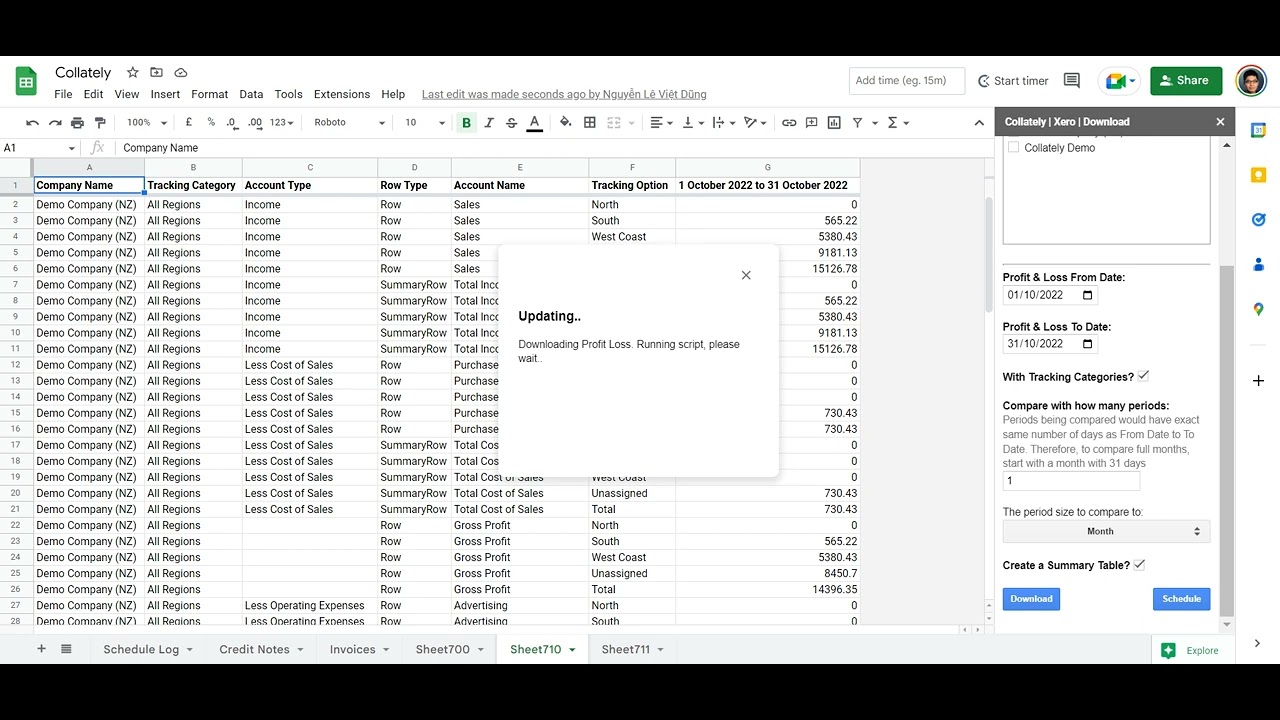Close the Updating dialog

[746, 275]
